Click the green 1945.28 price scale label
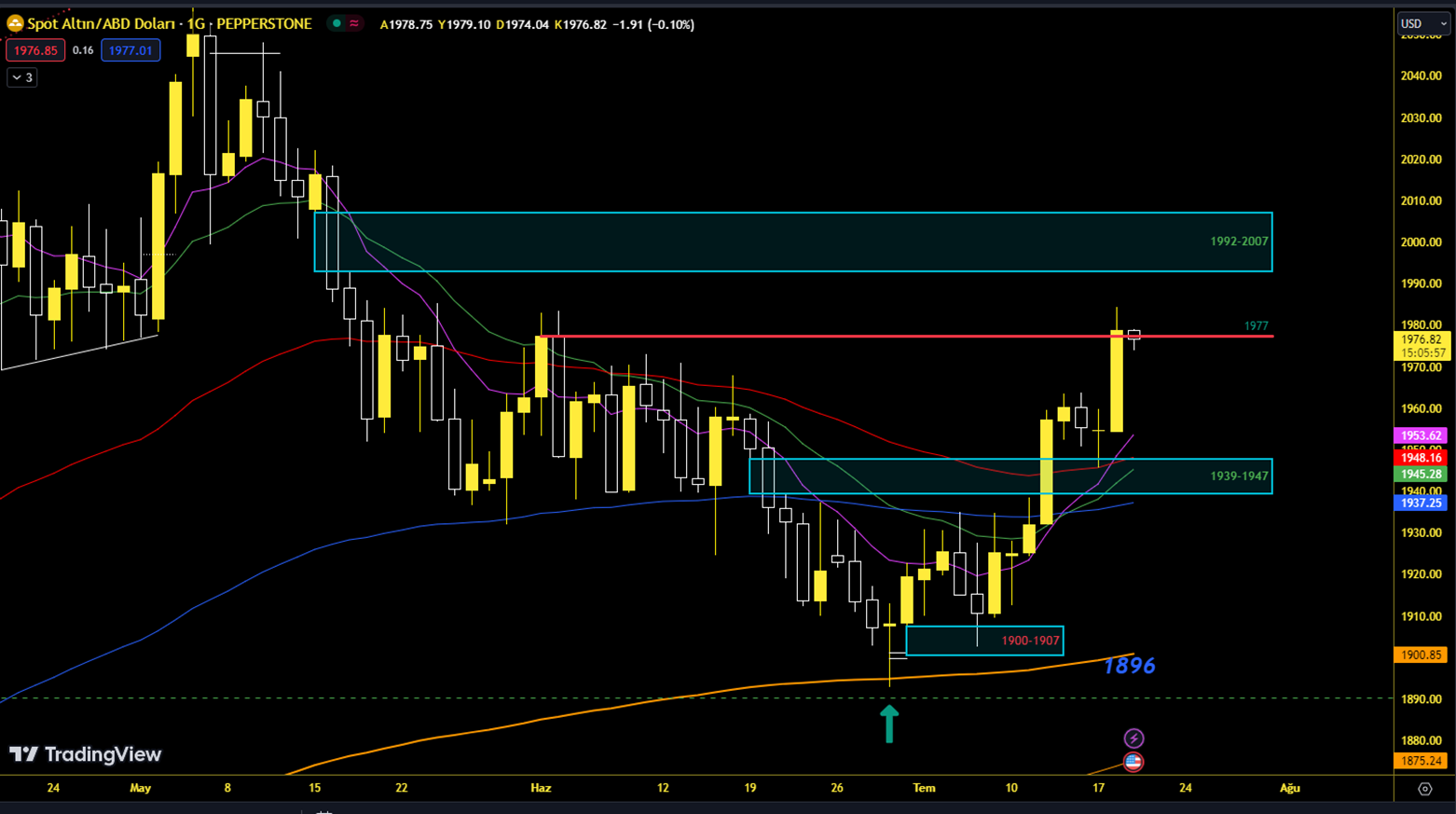The width and height of the screenshot is (1456, 814). [1422, 475]
